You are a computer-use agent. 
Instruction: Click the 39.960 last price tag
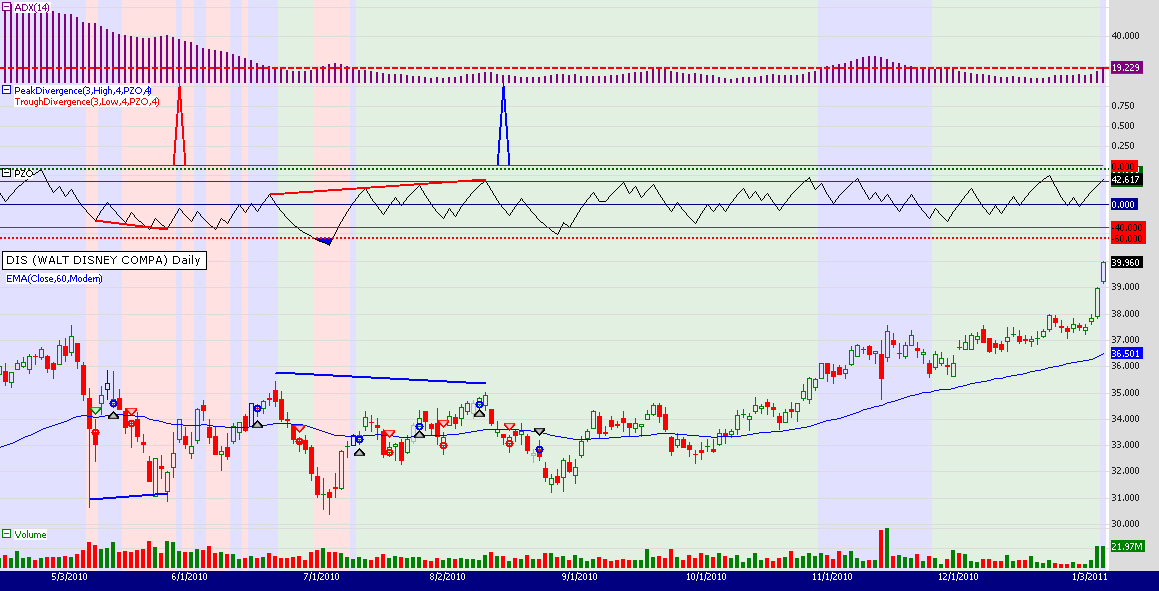1126,263
